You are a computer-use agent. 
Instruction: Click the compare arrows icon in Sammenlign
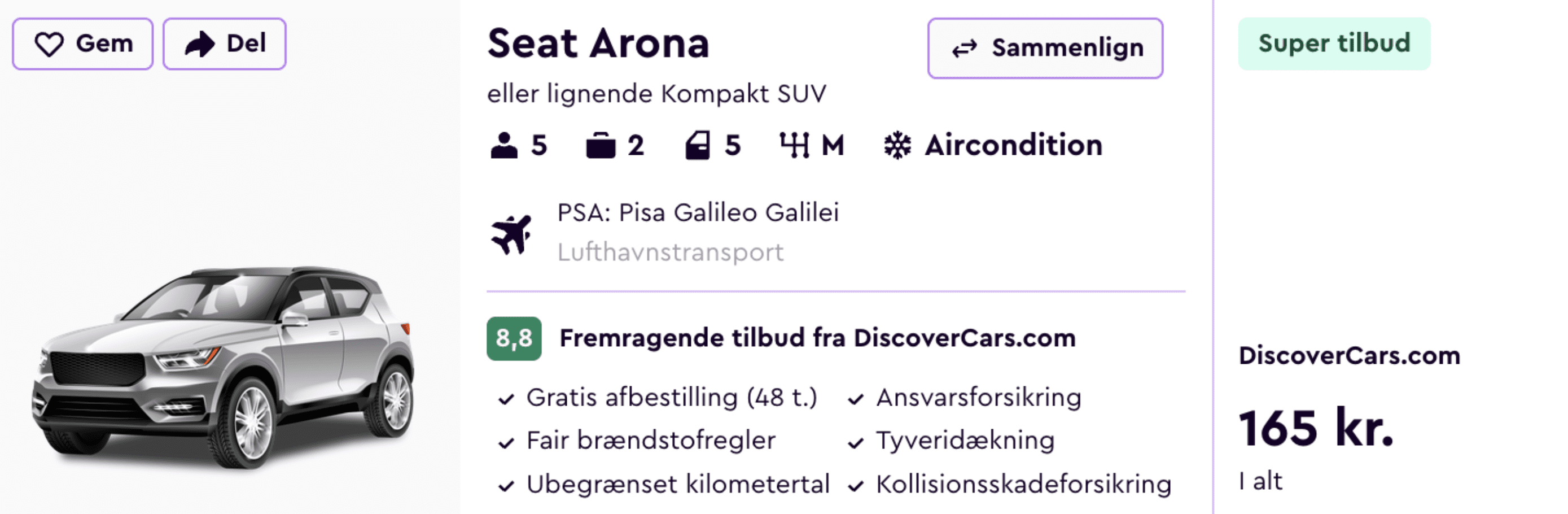[x=965, y=48]
